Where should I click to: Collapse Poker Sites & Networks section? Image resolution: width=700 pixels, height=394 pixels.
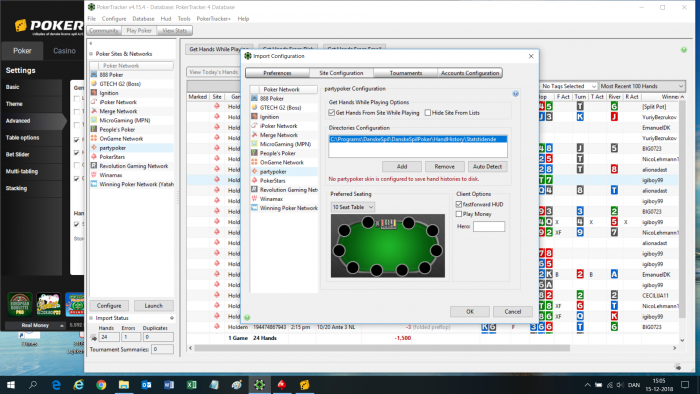click(91, 54)
